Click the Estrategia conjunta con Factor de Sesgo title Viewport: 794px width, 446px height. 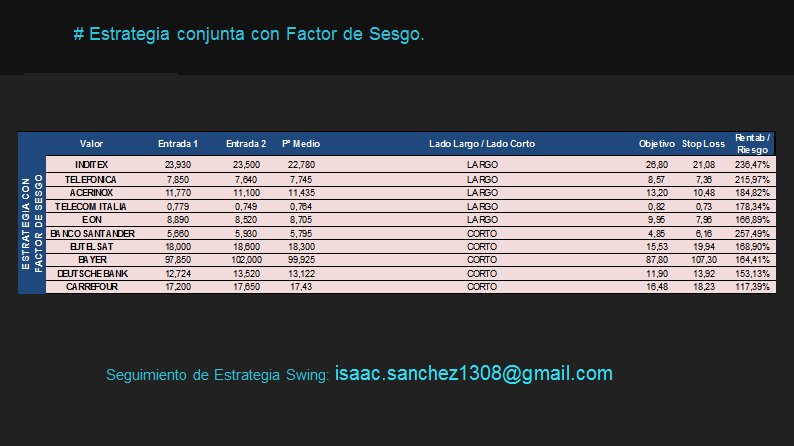(249, 34)
